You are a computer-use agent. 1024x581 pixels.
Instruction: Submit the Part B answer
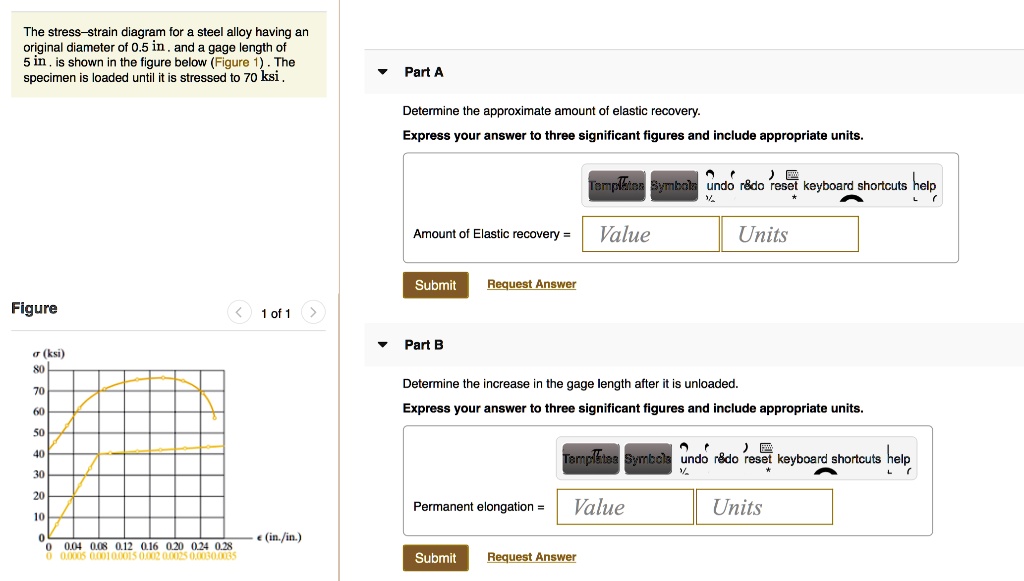point(435,557)
